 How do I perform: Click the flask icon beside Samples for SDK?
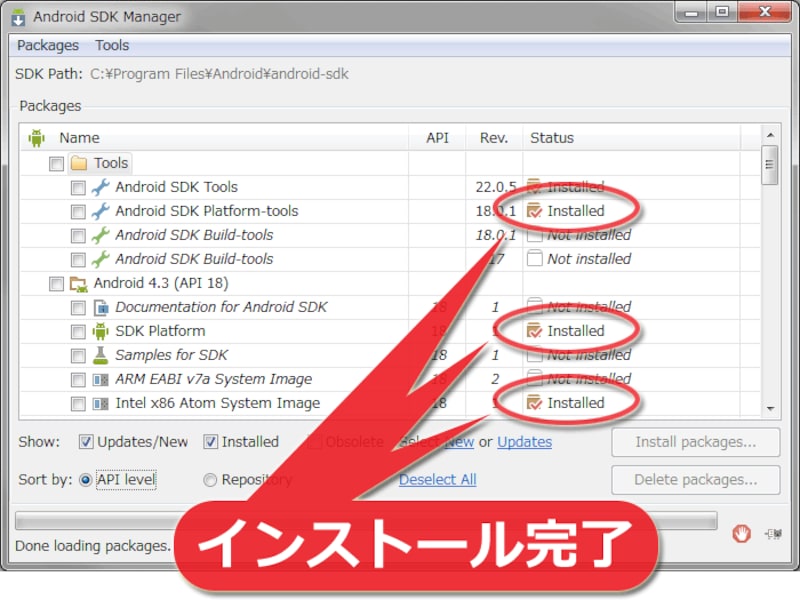(100, 355)
